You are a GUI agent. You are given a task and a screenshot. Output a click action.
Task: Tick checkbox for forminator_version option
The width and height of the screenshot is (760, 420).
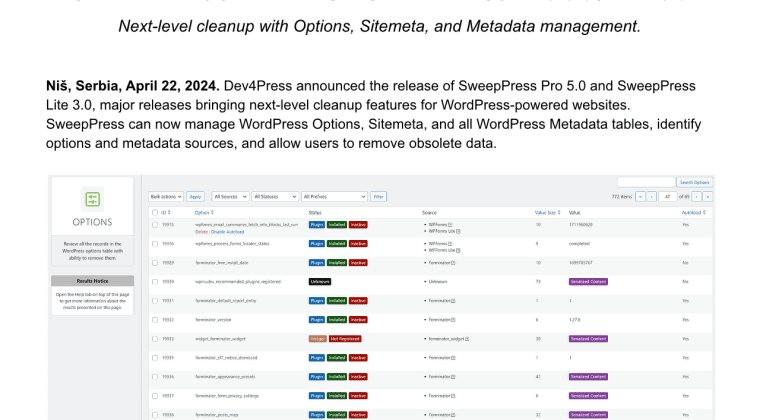click(x=155, y=320)
